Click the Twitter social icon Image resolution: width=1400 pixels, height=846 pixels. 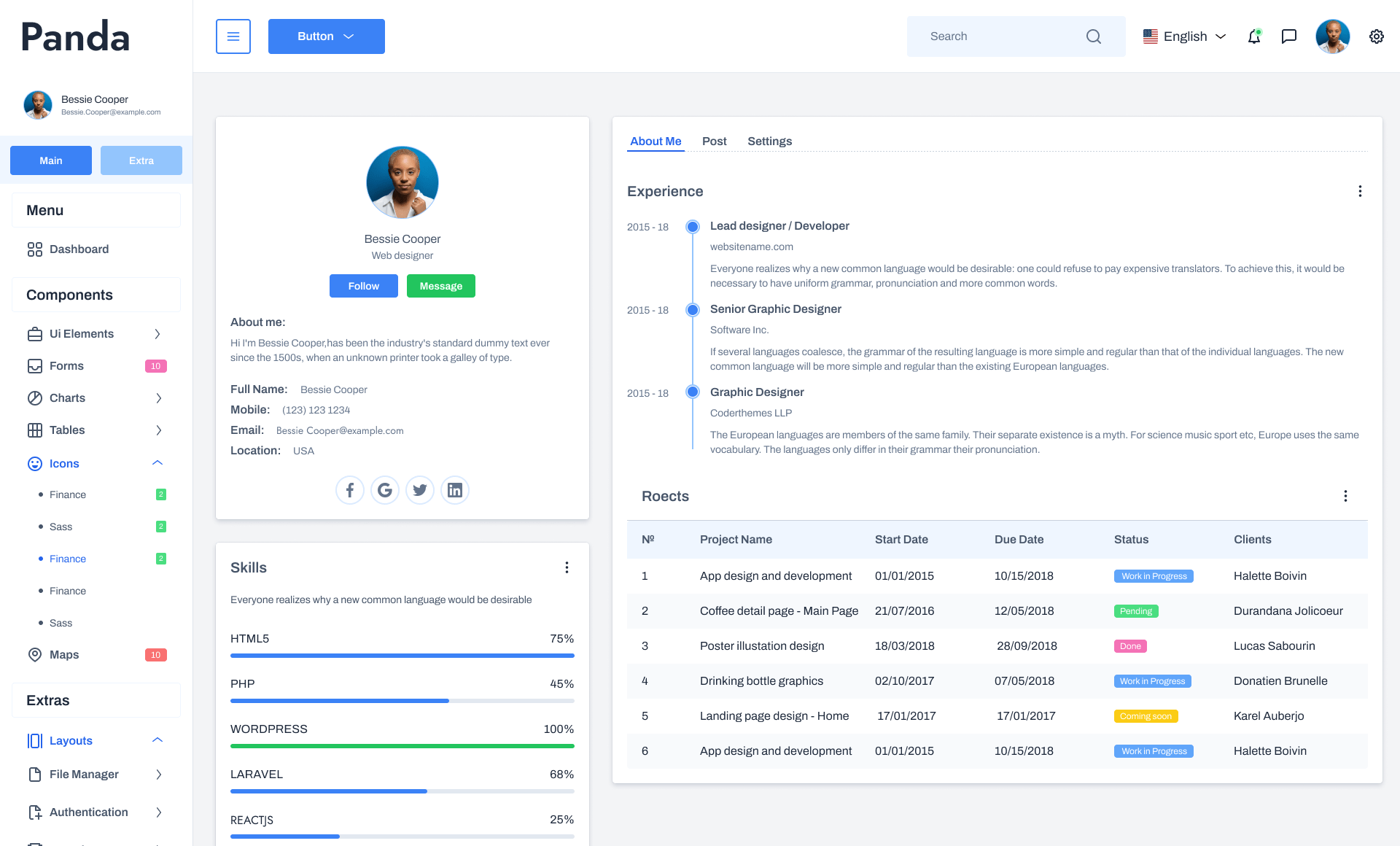point(420,490)
